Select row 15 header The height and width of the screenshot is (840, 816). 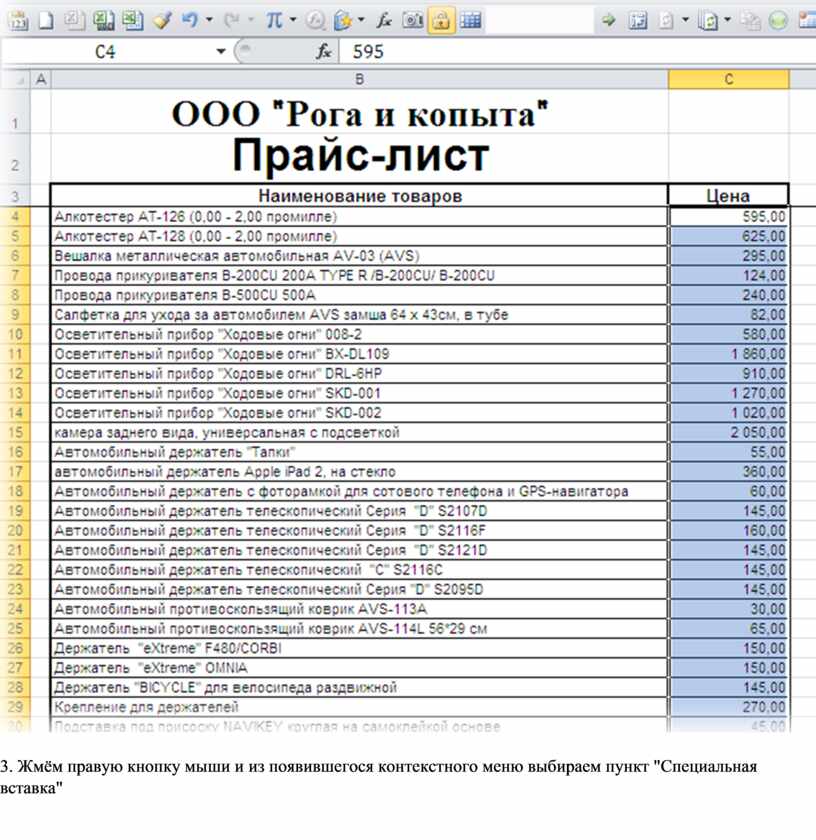15,433
